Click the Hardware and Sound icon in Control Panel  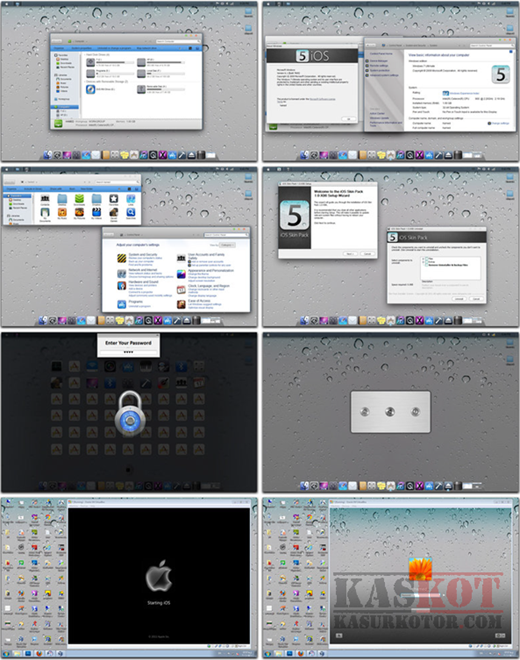tap(122, 286)
